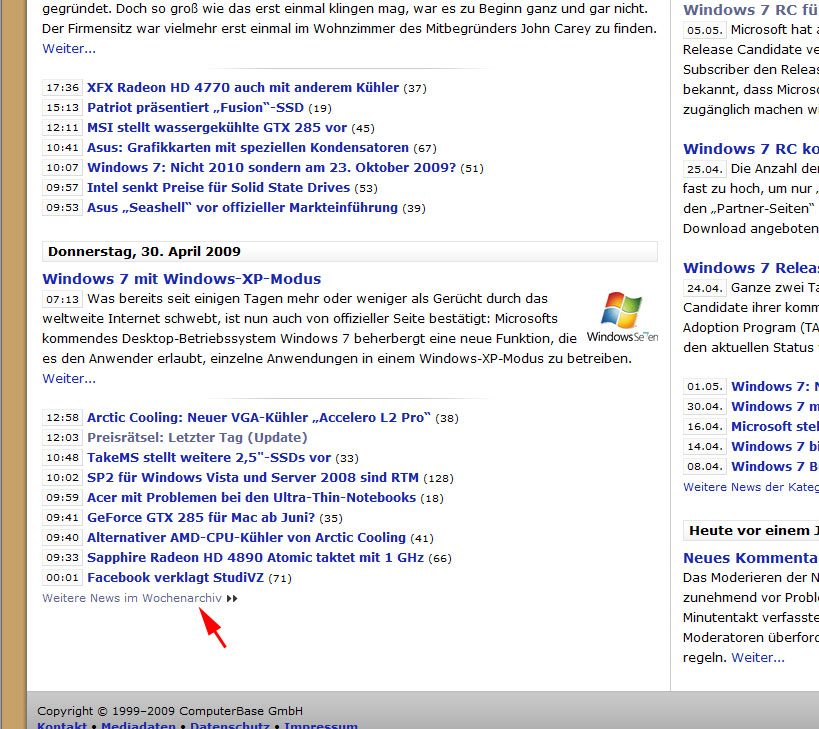This screenshot has width=819, height=729.
Task: Open sidebar headline Windows 7 Releas…
Action: coord(751,268)
